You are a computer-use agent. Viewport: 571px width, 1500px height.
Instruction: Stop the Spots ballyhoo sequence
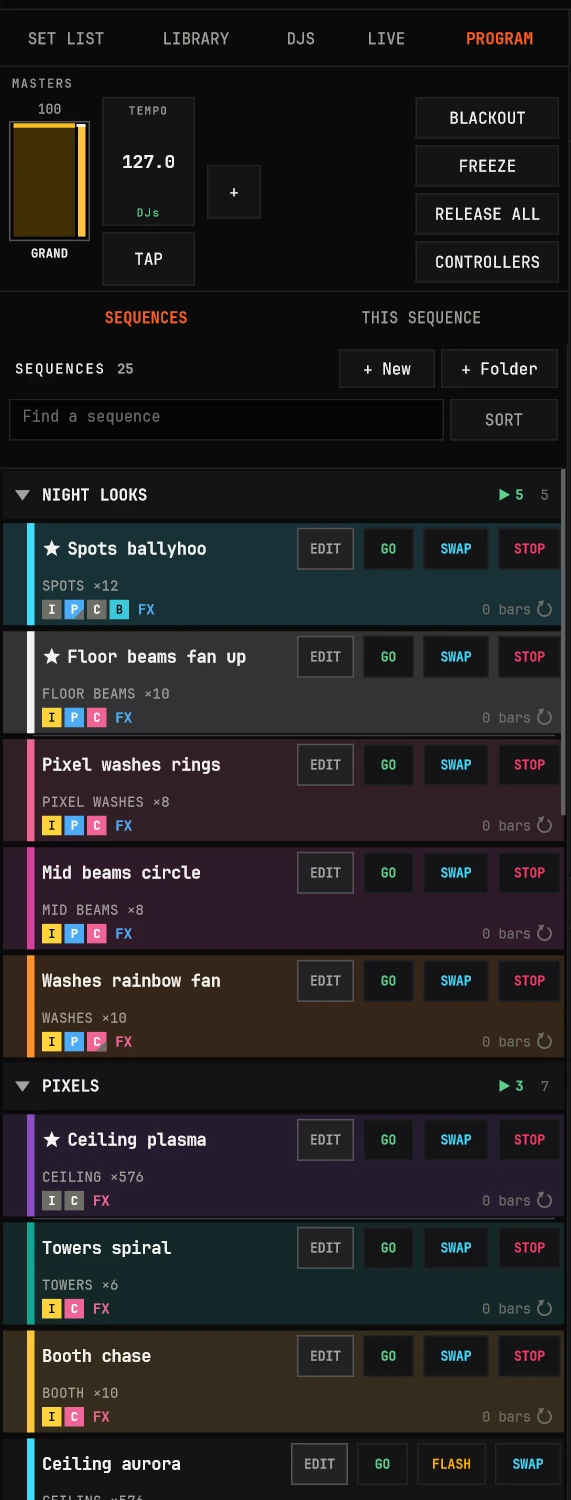click(529, 549)
